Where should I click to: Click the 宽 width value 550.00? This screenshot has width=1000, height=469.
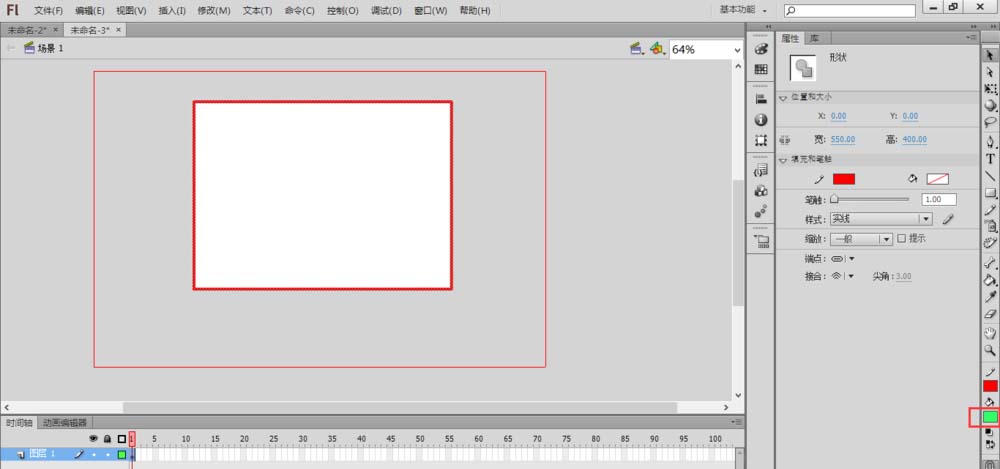(x=842, y=140)
